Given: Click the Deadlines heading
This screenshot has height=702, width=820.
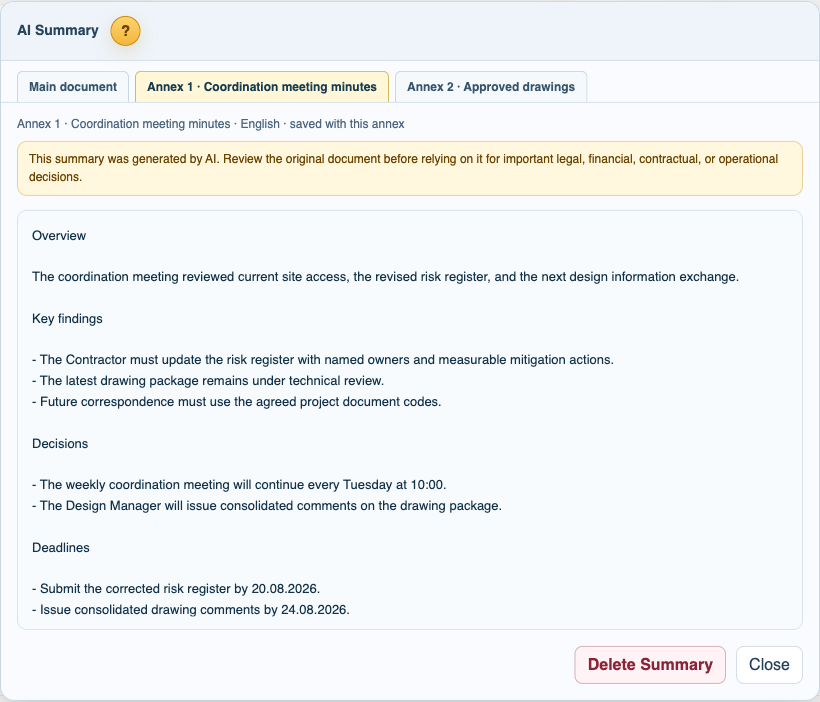Looking at the screenshot, I should pyautogui.click(x=61, y=548).
